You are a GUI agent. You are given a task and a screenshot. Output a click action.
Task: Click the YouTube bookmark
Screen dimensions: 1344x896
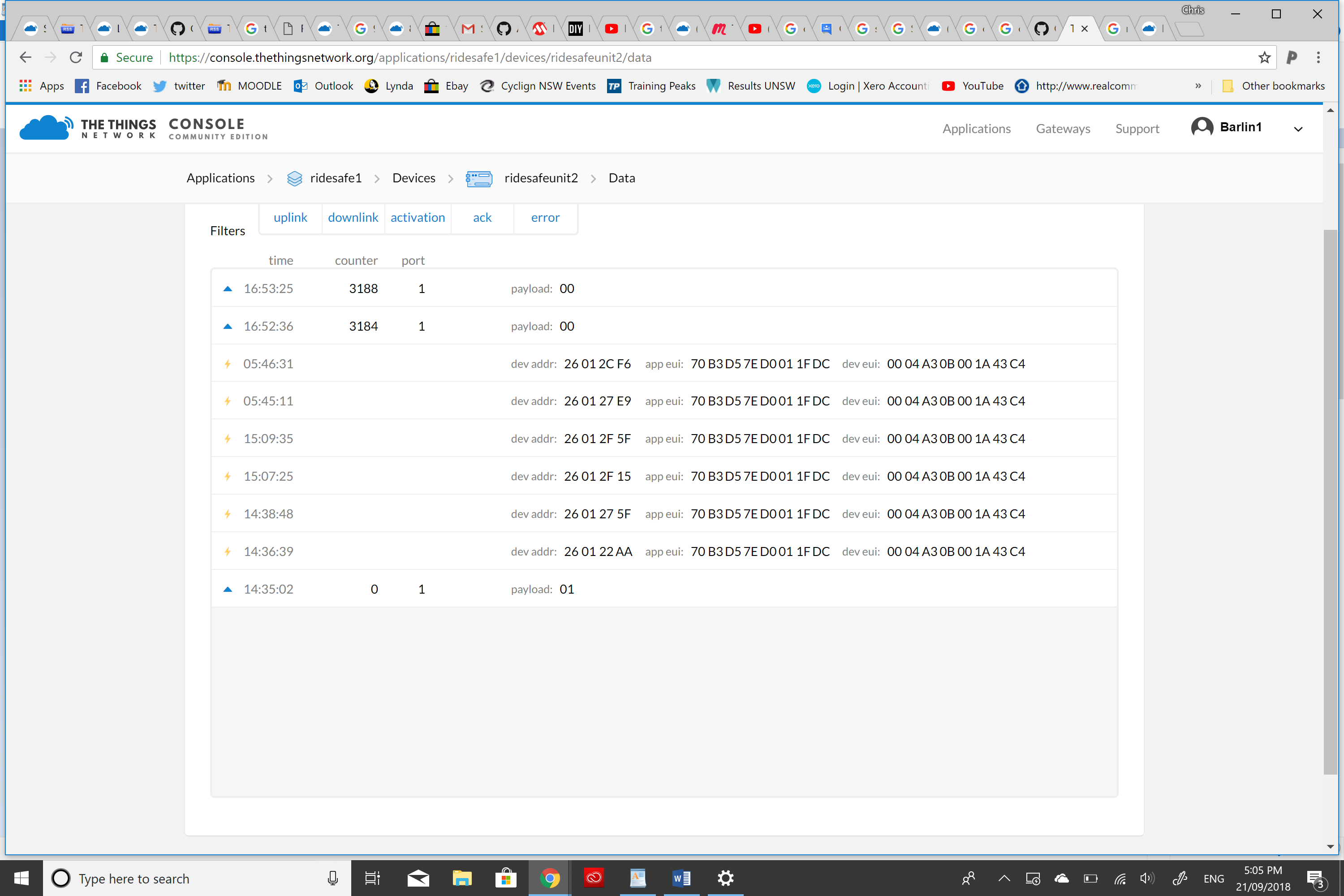click(x=972, y=86)
